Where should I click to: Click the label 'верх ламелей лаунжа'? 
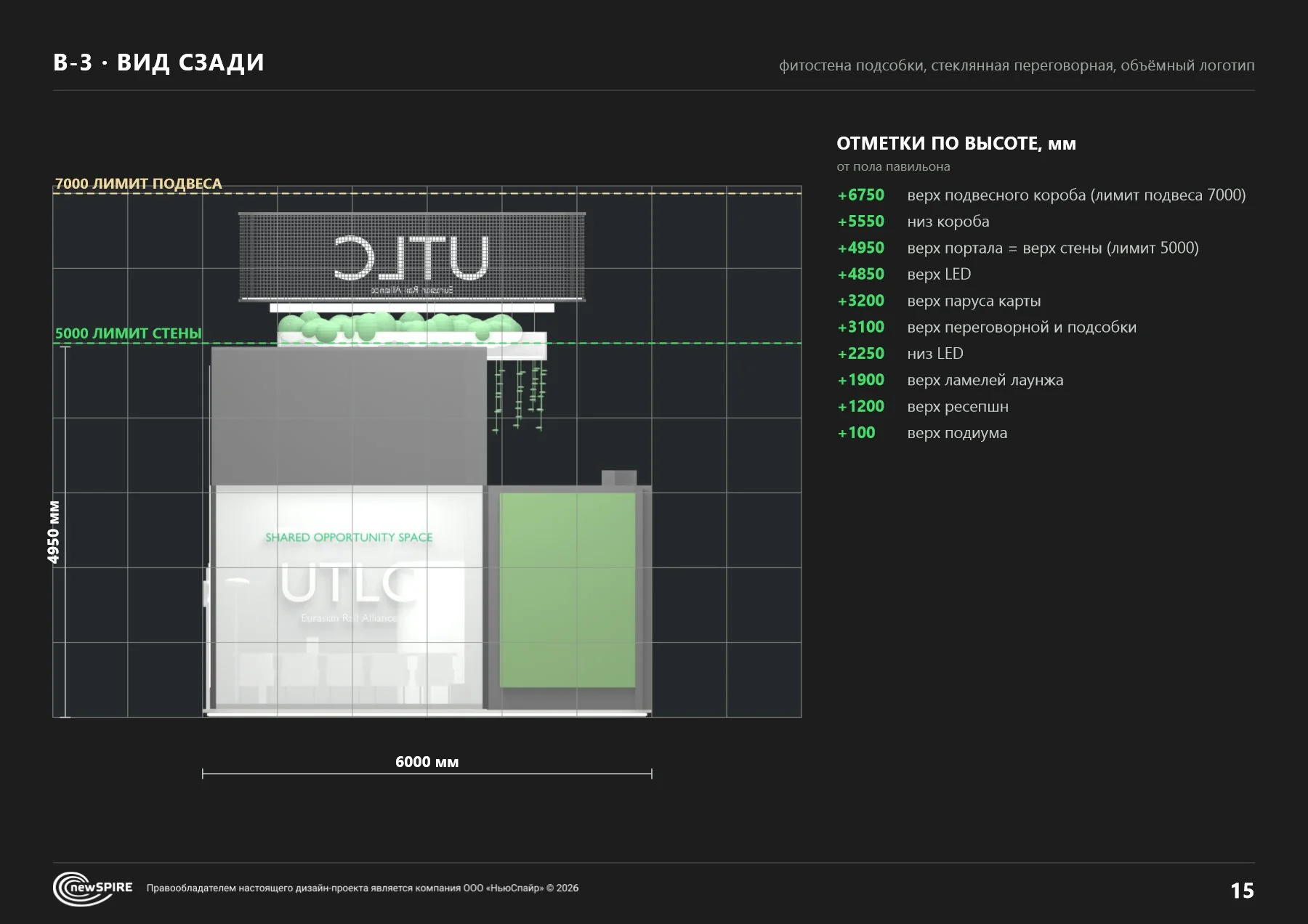pos(985,381)
